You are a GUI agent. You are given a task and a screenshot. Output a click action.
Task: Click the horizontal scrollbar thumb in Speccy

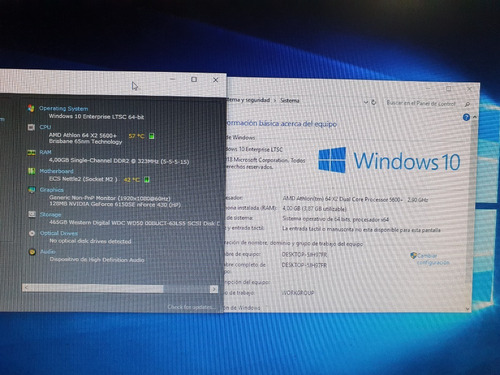(96, 288)
